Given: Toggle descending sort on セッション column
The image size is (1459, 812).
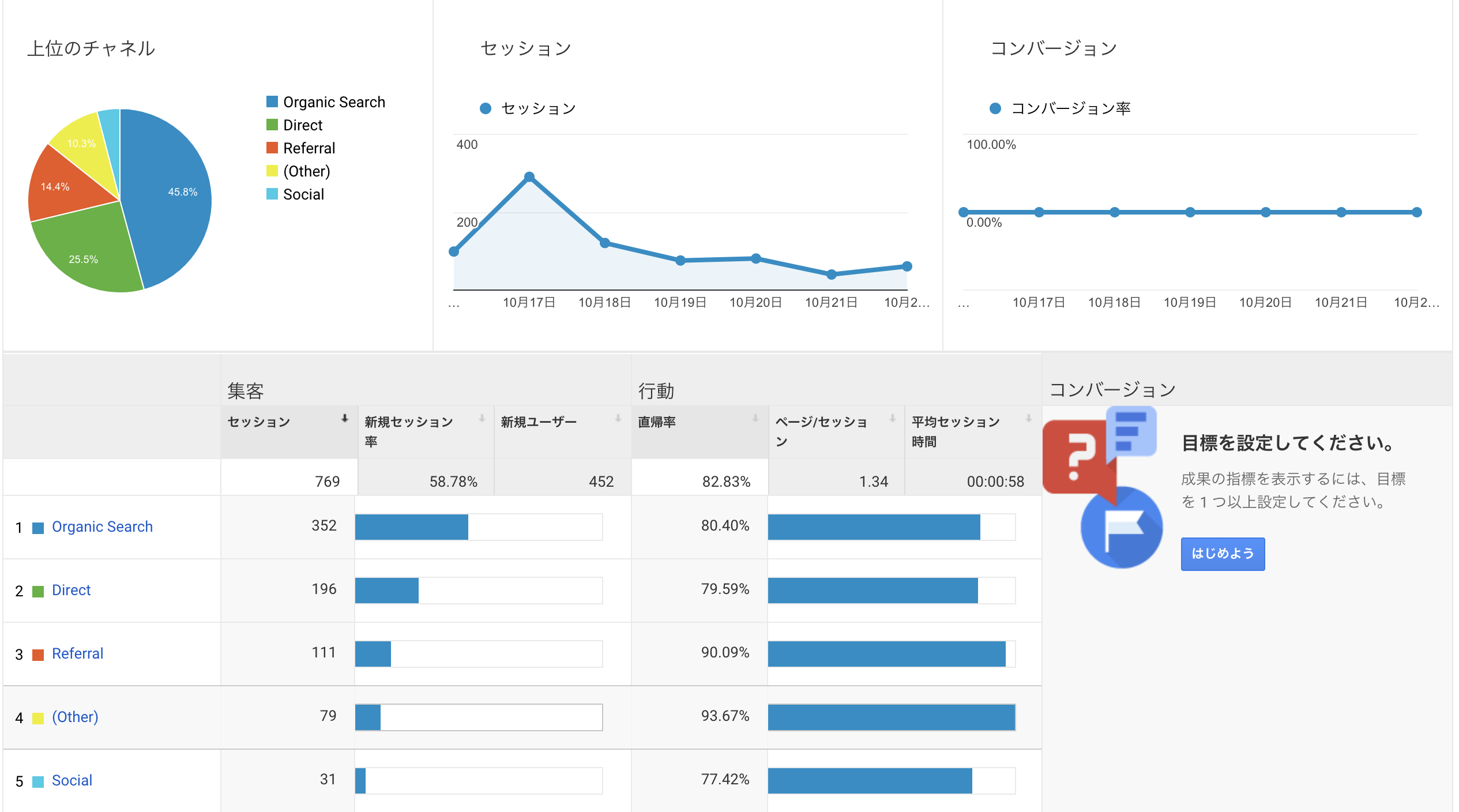Looking at the screenshot, I should (344, 420).
